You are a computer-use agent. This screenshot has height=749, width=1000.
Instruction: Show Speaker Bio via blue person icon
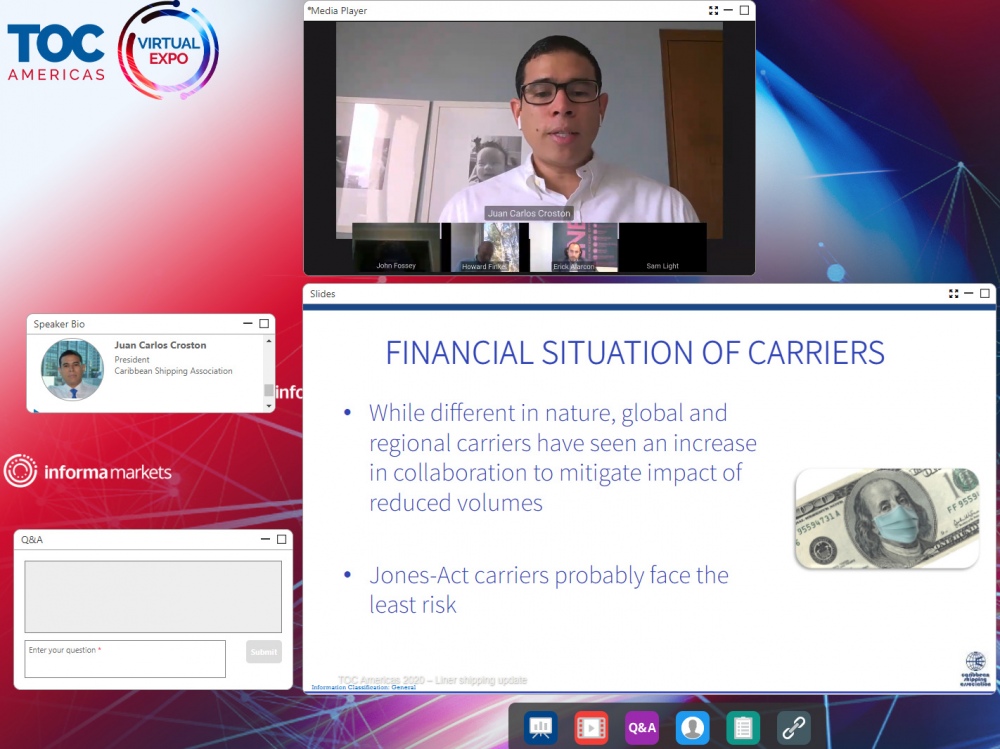pyautogui.click(x=692, y=727)
